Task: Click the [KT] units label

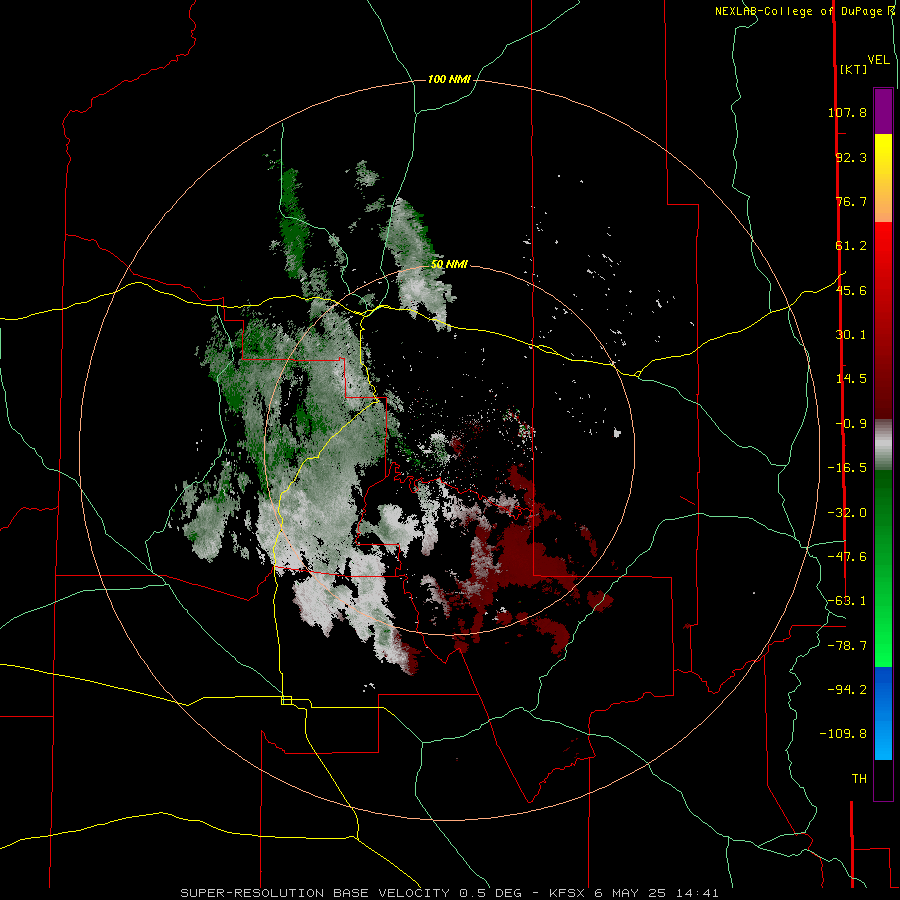Action: (854, 69)
